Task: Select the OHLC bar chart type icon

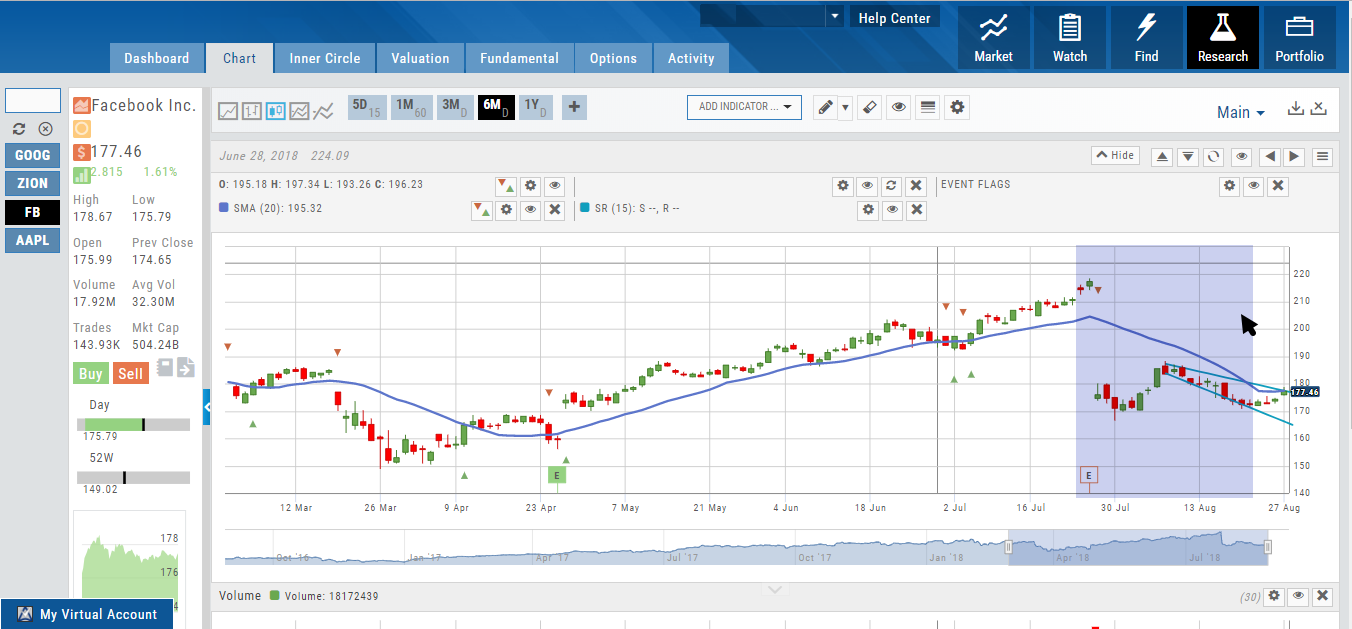Action: coord(251,111)
